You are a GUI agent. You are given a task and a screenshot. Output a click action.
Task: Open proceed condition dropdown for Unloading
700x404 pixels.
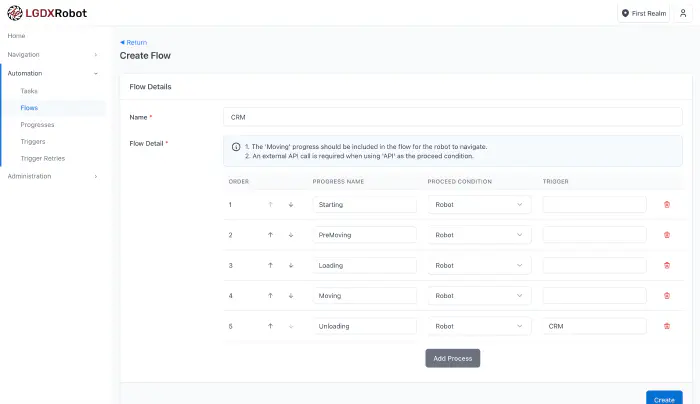478,326
